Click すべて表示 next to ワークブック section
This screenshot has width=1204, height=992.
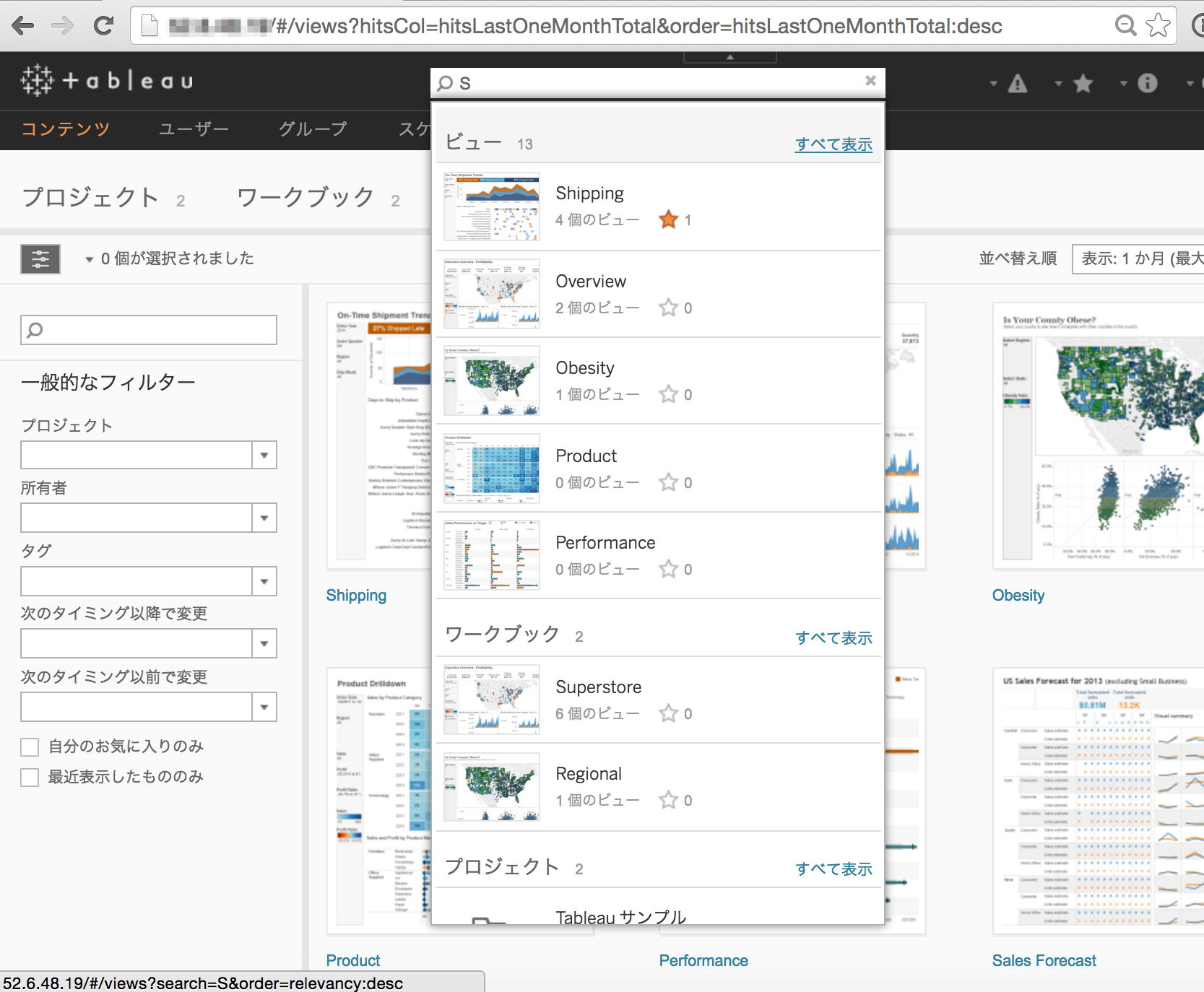click(833, 638)
